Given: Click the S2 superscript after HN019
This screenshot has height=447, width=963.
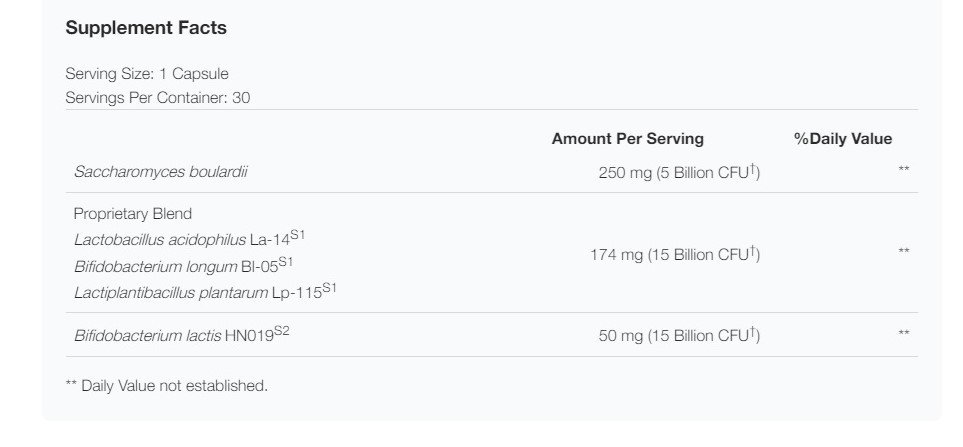Looking at the screenshot, I should (282, 331).
